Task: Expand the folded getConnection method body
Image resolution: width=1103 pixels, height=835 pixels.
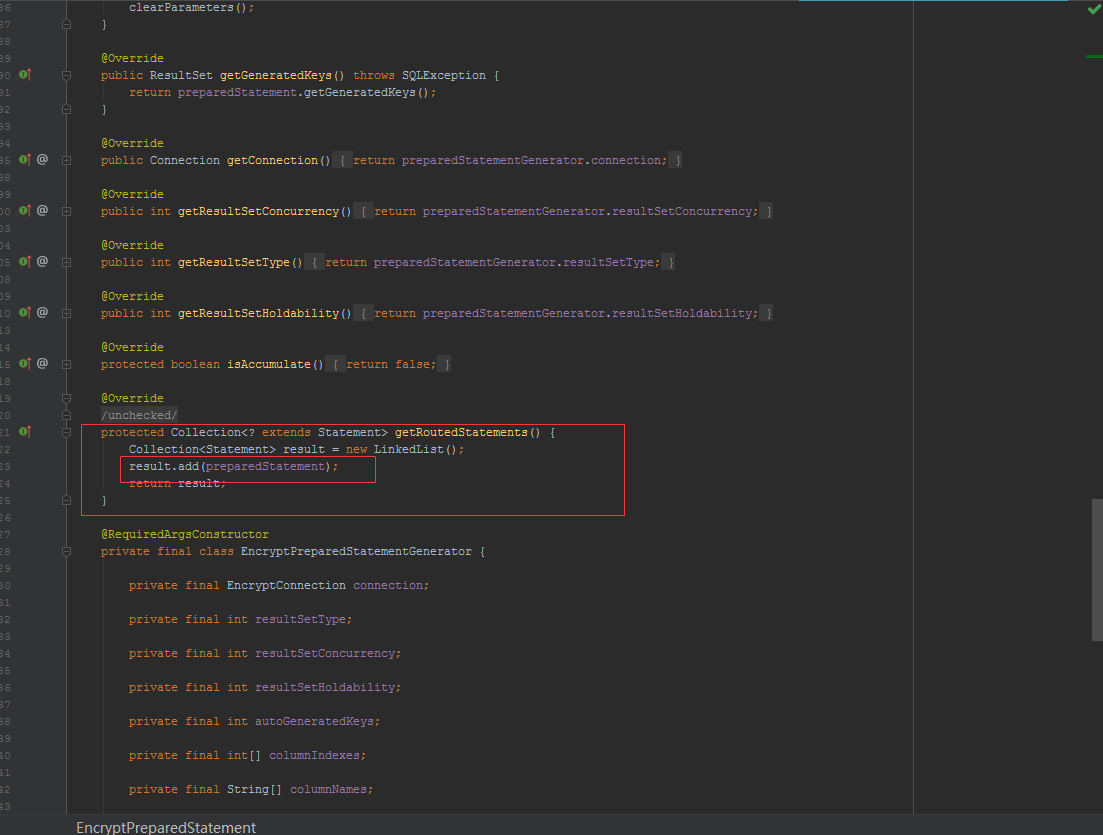Action: pyautogui.click(x=65, y=160)
